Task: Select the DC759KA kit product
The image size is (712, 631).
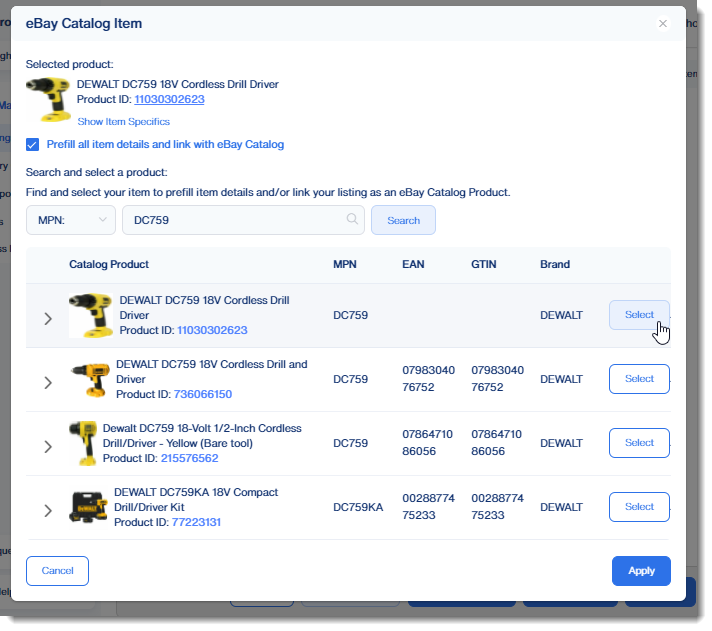Action: pyautogui.click(x=639, y=507)
